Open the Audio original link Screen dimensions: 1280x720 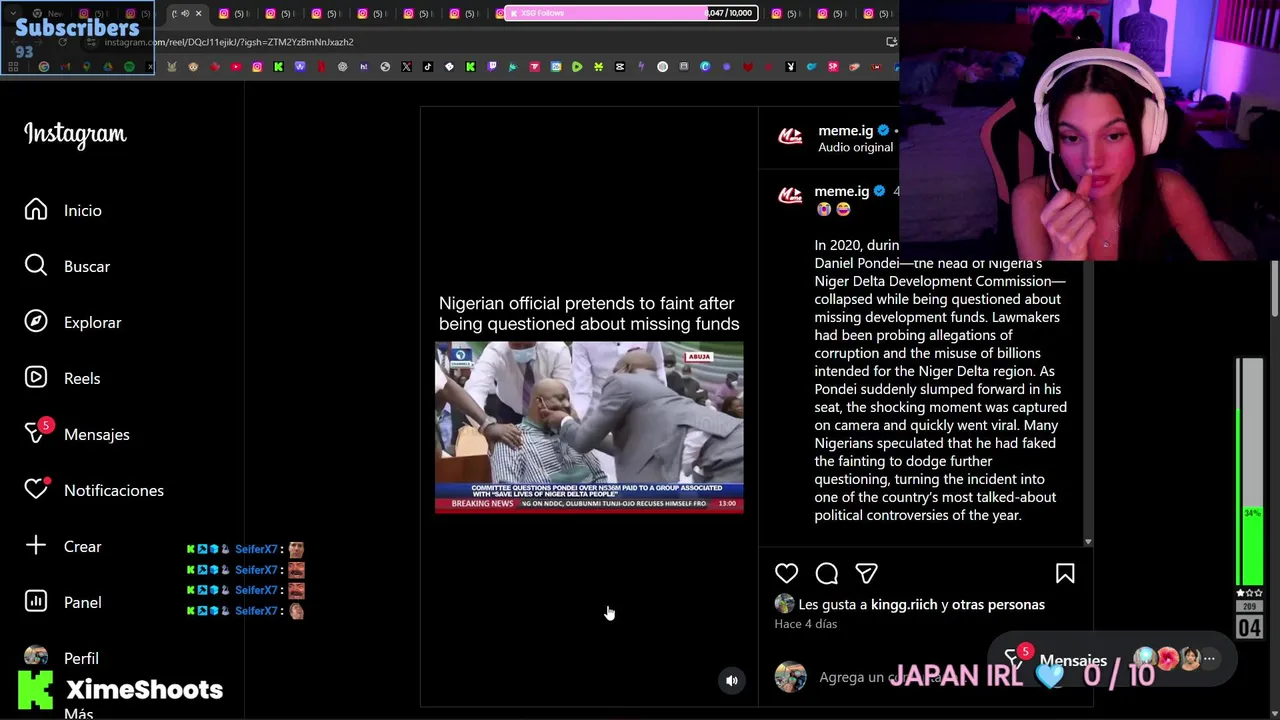(x=855, y=147)
